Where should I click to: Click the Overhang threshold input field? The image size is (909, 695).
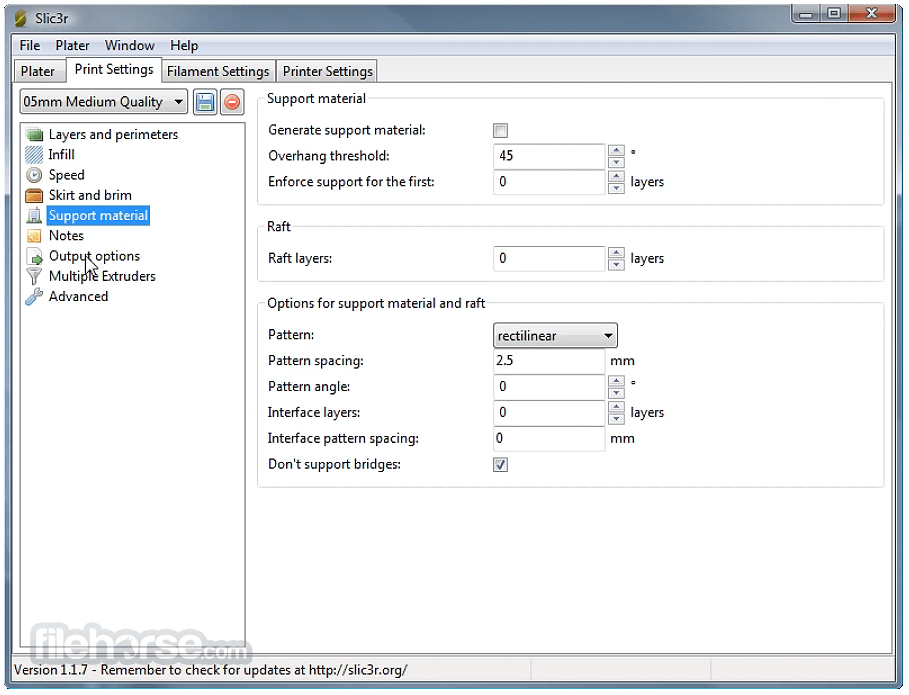coord(549,156)
